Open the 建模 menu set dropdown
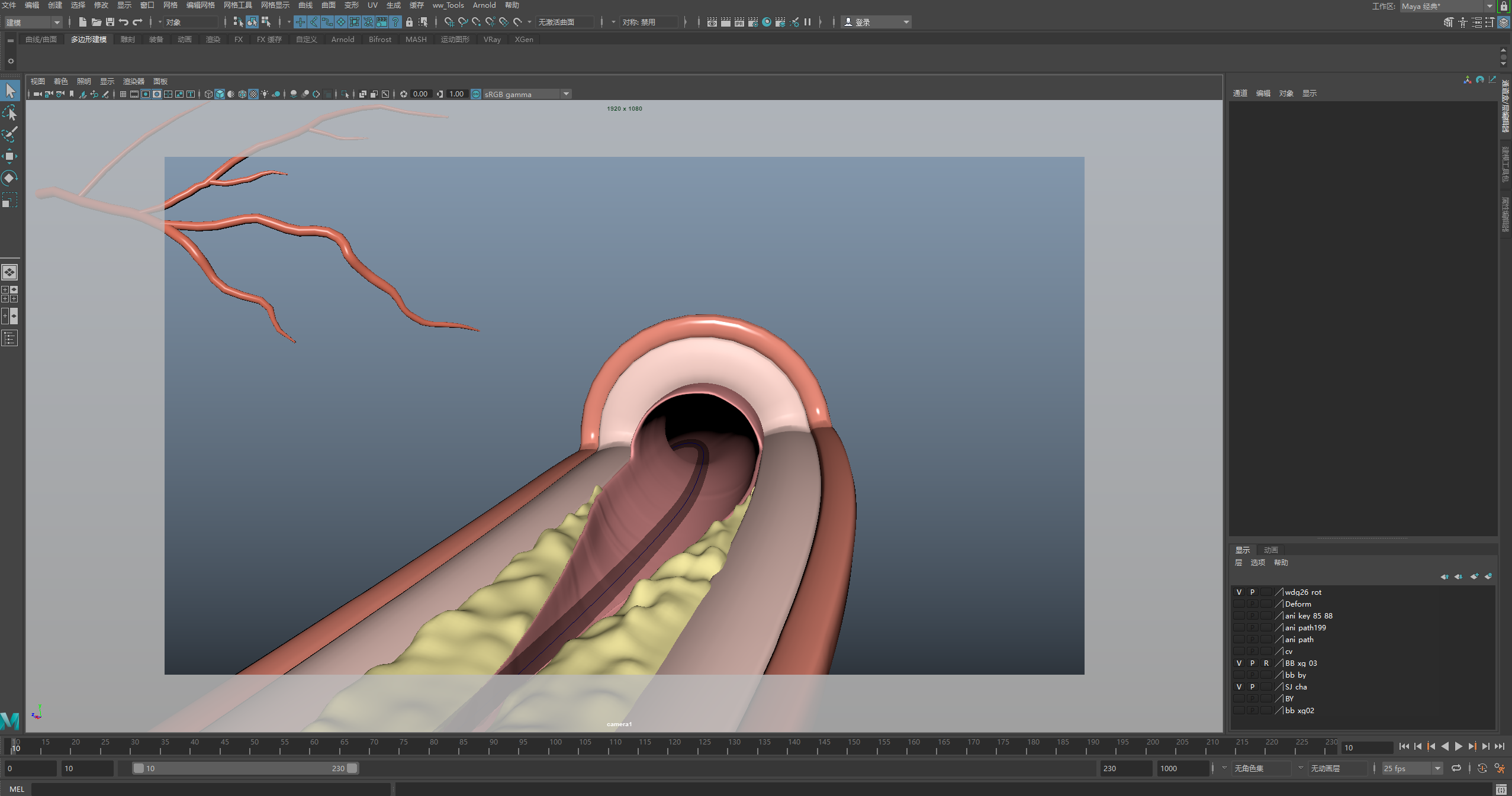Viewport: 1512px width, 796px height. tap(33, 22)
